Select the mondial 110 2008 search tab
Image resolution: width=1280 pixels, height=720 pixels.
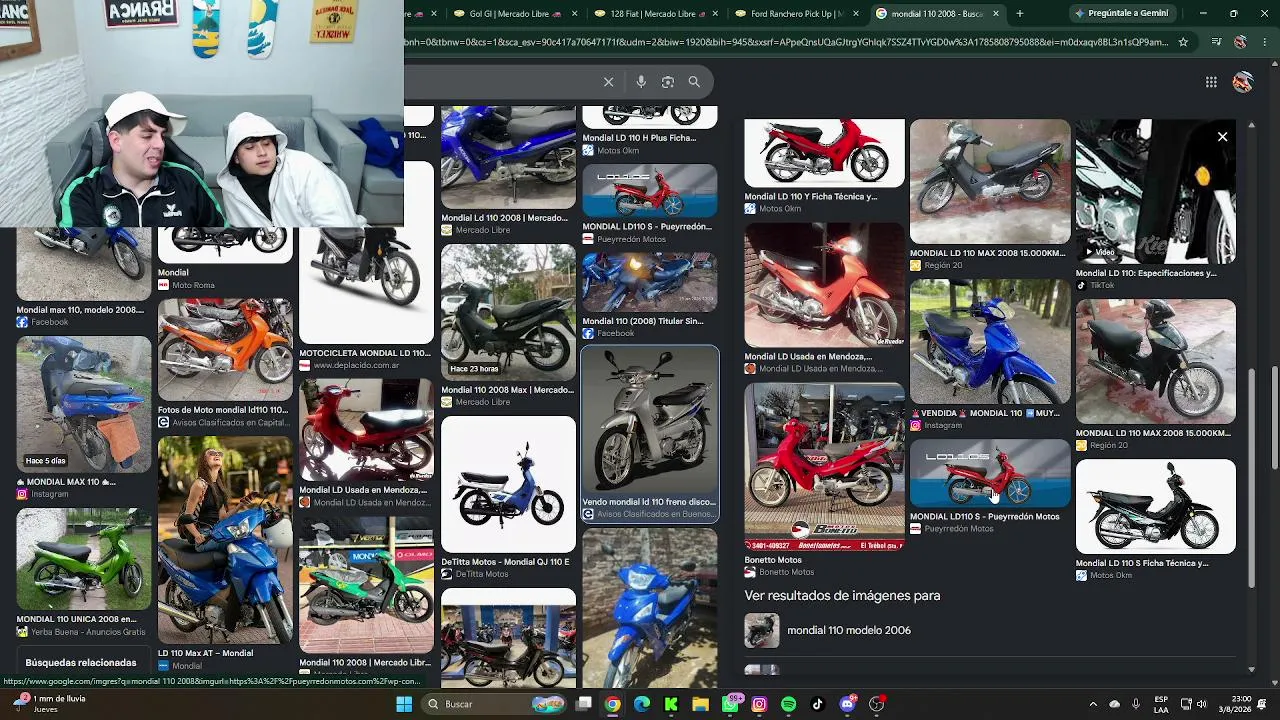(x=937, y=14)
